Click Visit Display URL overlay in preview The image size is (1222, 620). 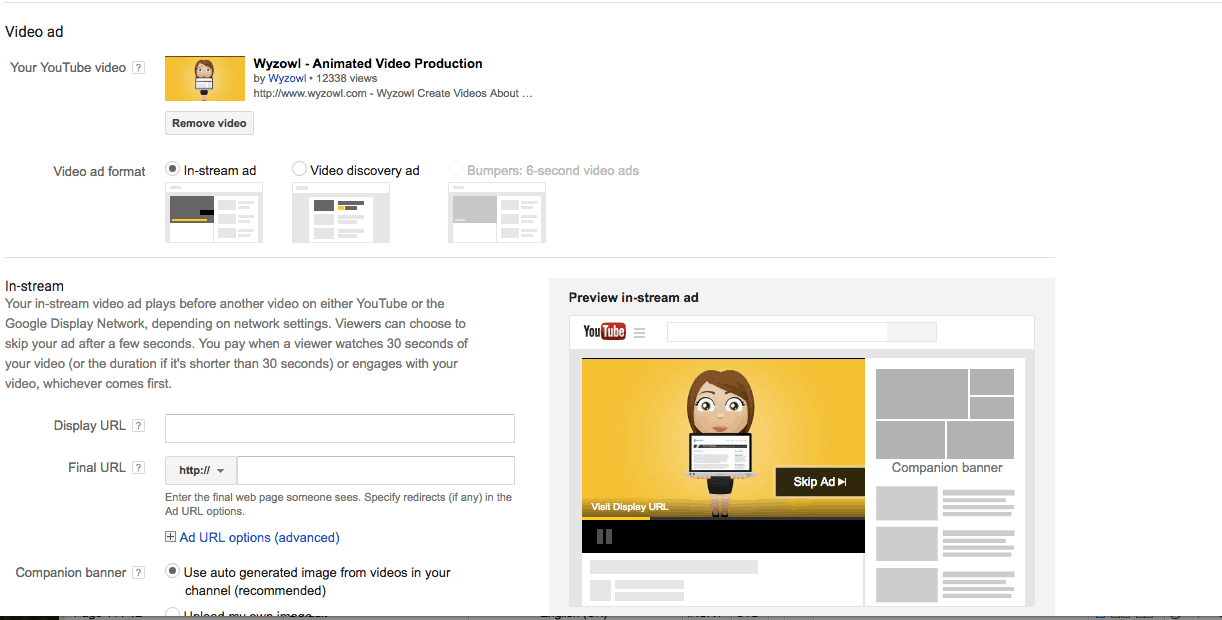tap(630, 507)
